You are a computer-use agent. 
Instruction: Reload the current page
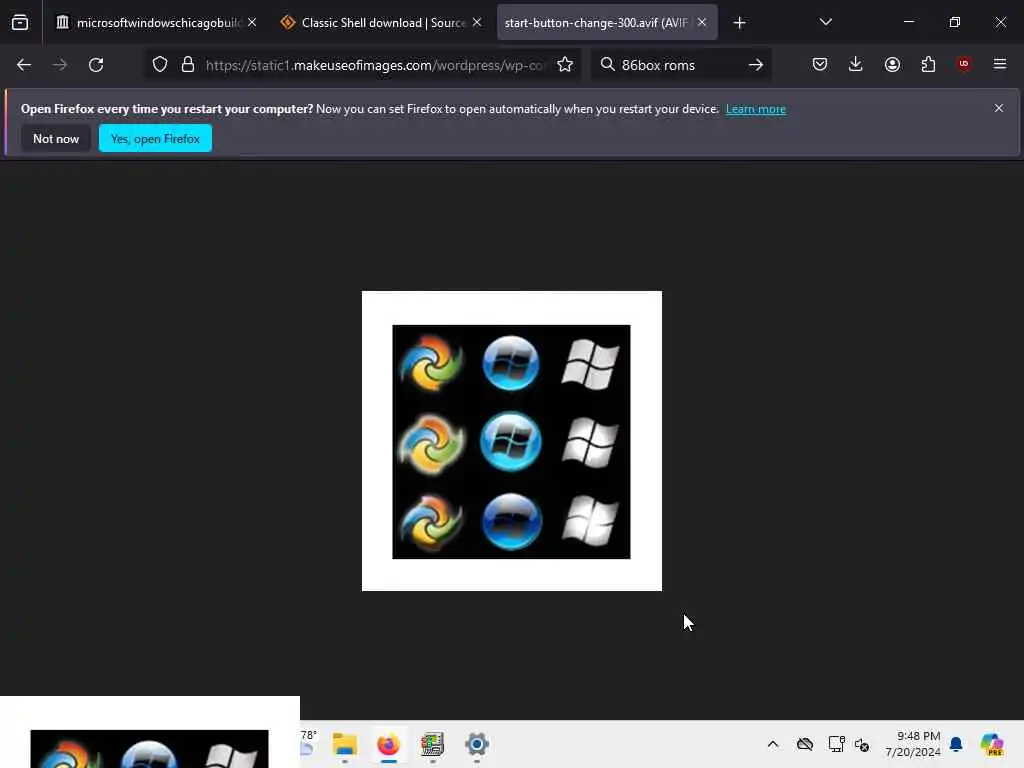coord(96,65)
